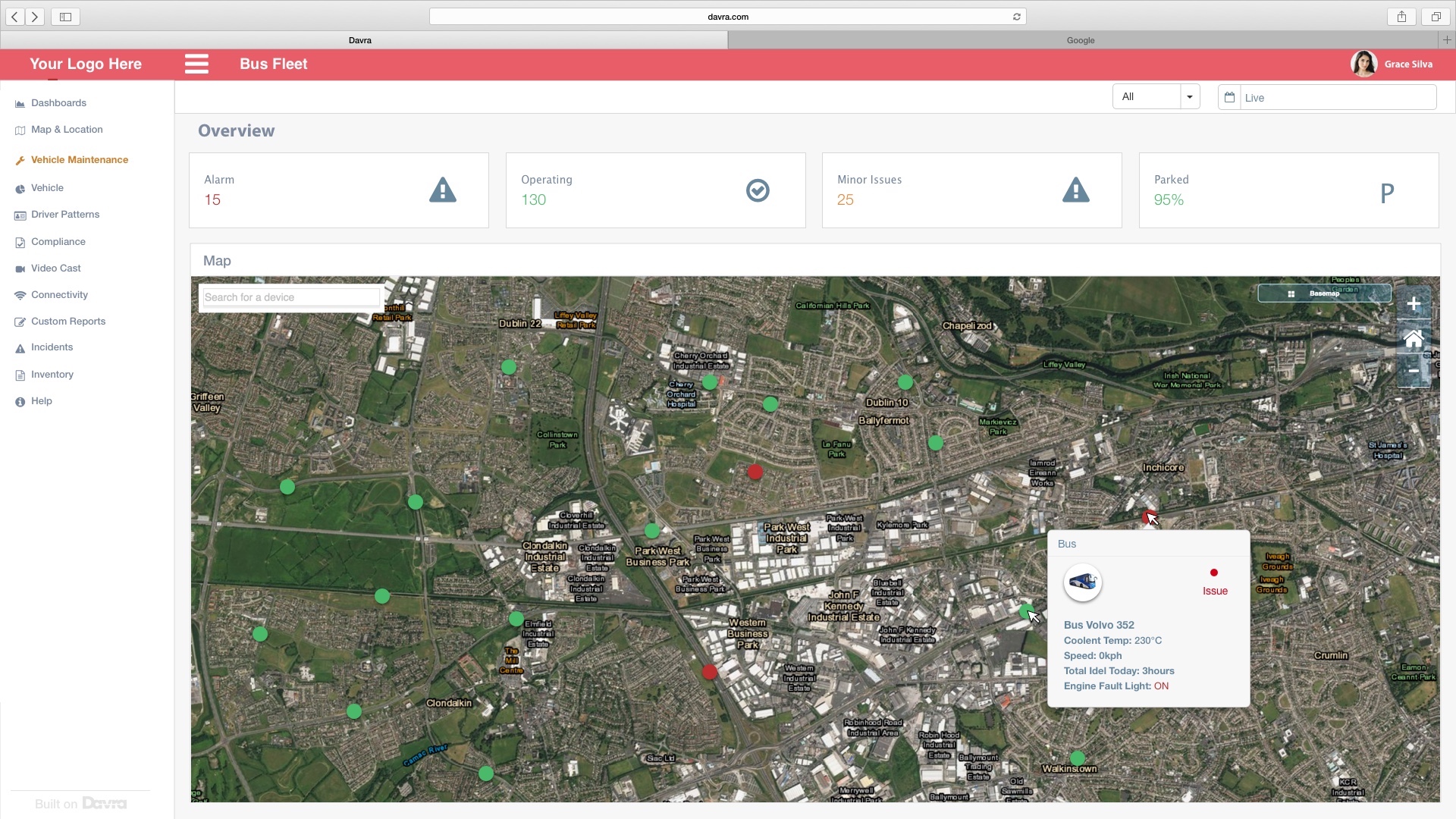Click the Parked P icon

tap(1387, 193)
